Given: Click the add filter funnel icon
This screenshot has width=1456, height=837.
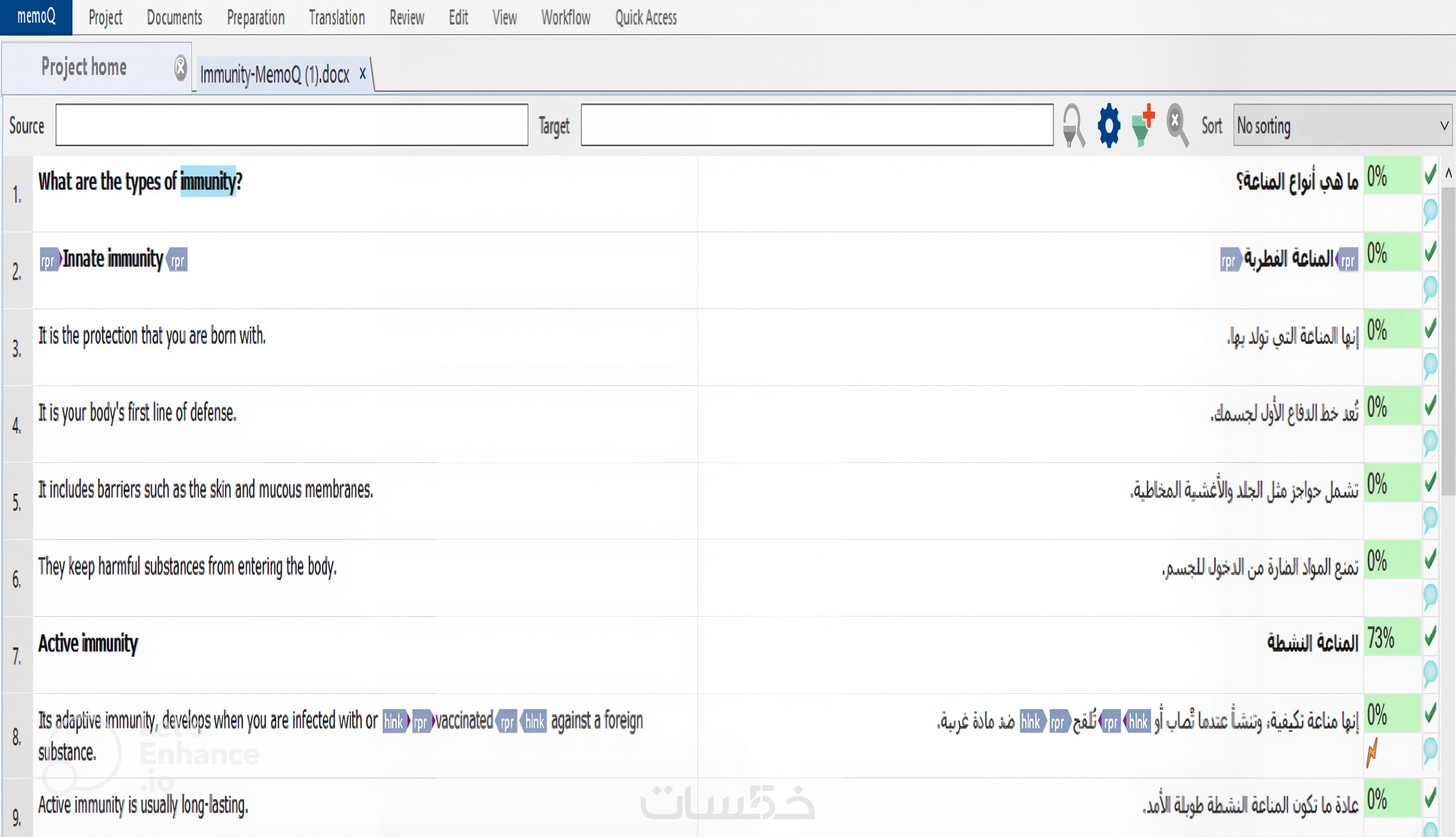Looking at the screenshot, I should click(1143, 125).
